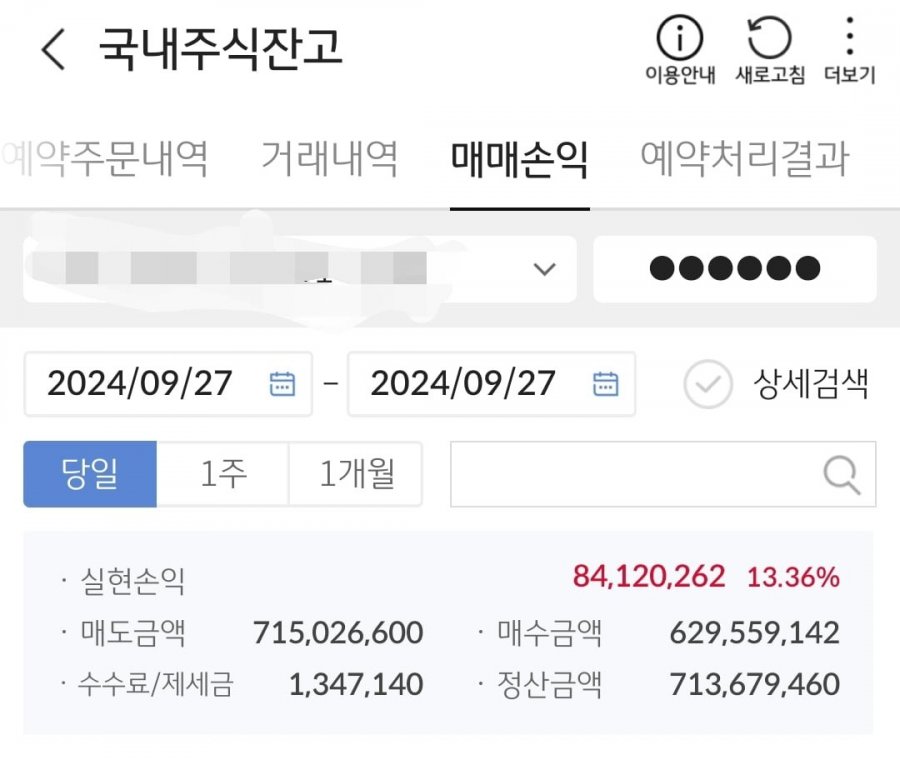Open the 이용안내 info icon

click(680, 40)
